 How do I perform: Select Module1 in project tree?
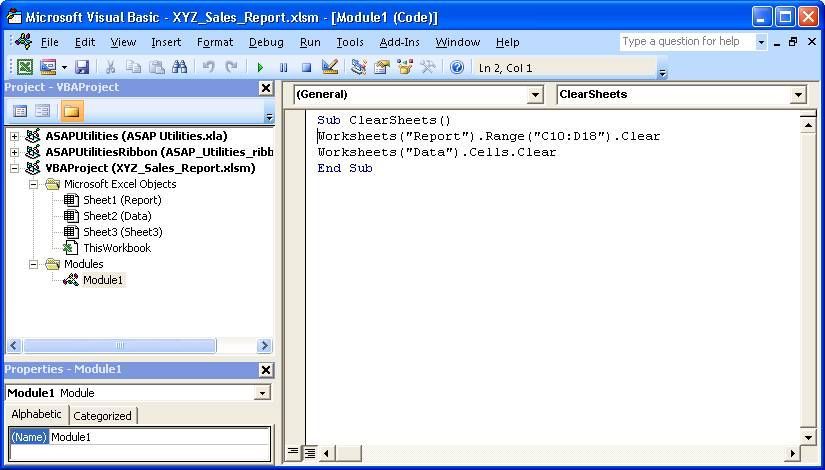tap(103, 280)
